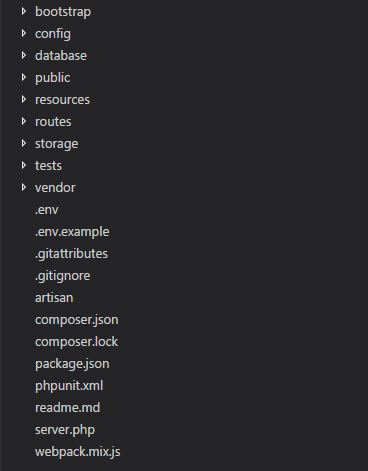Expand the storage folder arrow
The image size is (368, 471).
click(x=24, y=143)
